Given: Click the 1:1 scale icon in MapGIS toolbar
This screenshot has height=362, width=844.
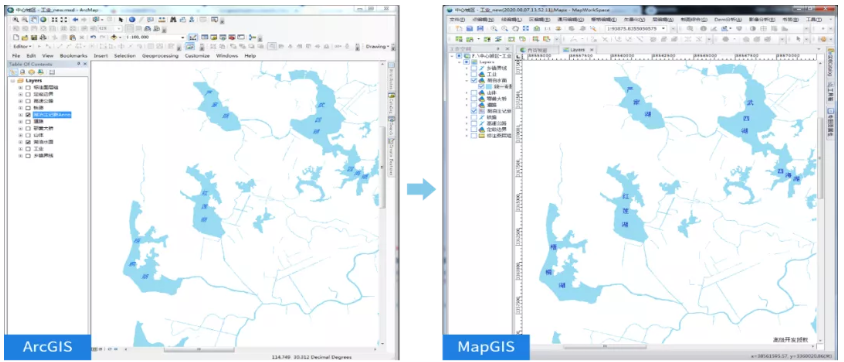Looking at the screenshot, I should click(x=547, y=29).
